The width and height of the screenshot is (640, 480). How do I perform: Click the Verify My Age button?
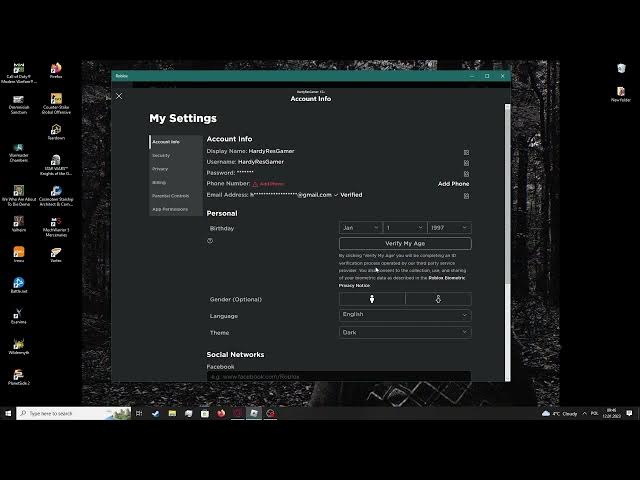(405, 243)
